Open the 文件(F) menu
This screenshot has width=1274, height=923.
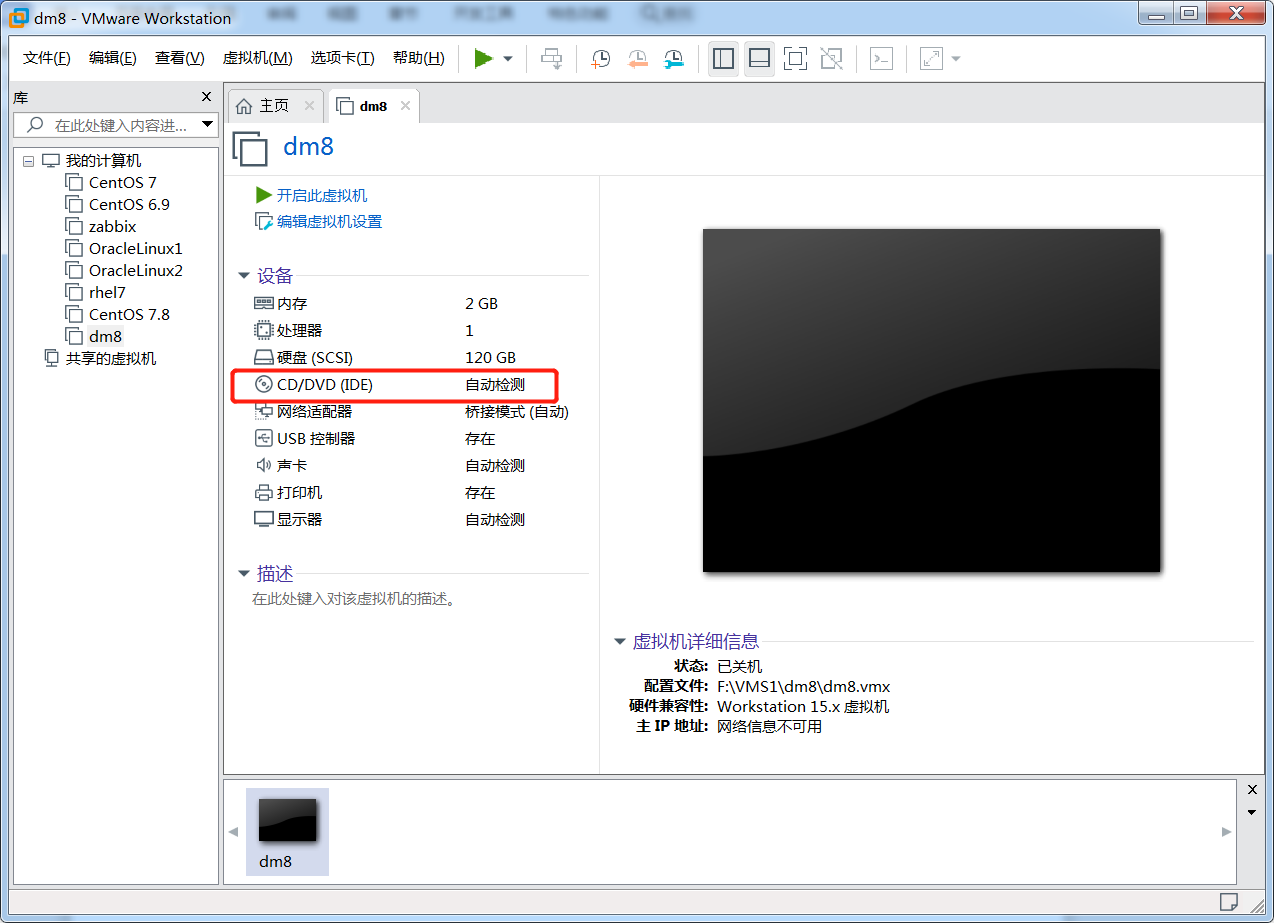tap(47, 58)
